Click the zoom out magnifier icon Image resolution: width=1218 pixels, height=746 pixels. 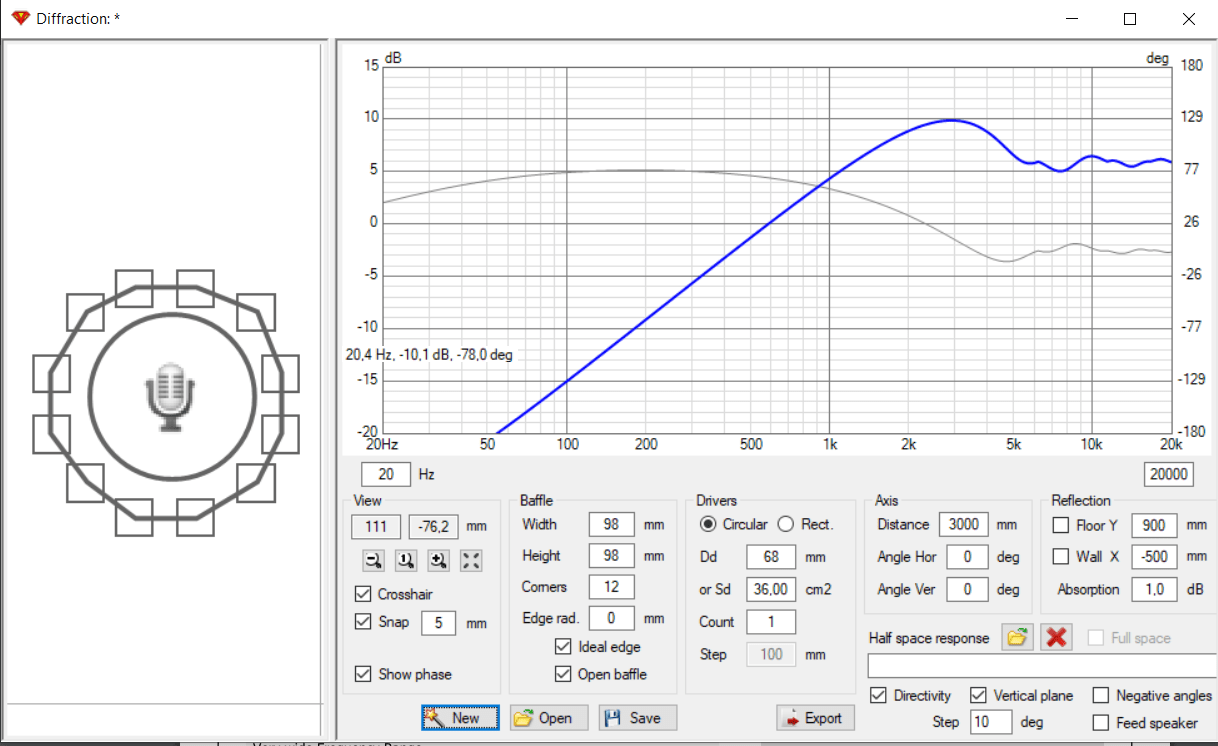pos(373,561)
